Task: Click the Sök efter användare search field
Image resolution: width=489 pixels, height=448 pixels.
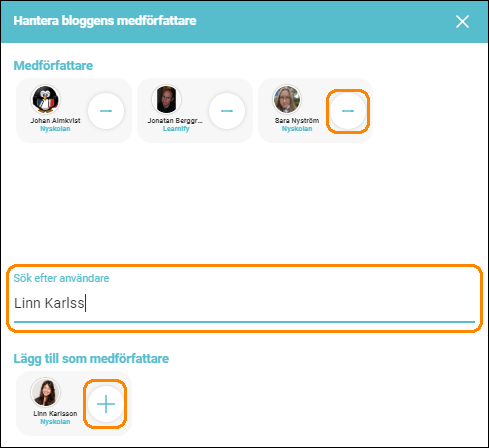Action: click(244, 303)
